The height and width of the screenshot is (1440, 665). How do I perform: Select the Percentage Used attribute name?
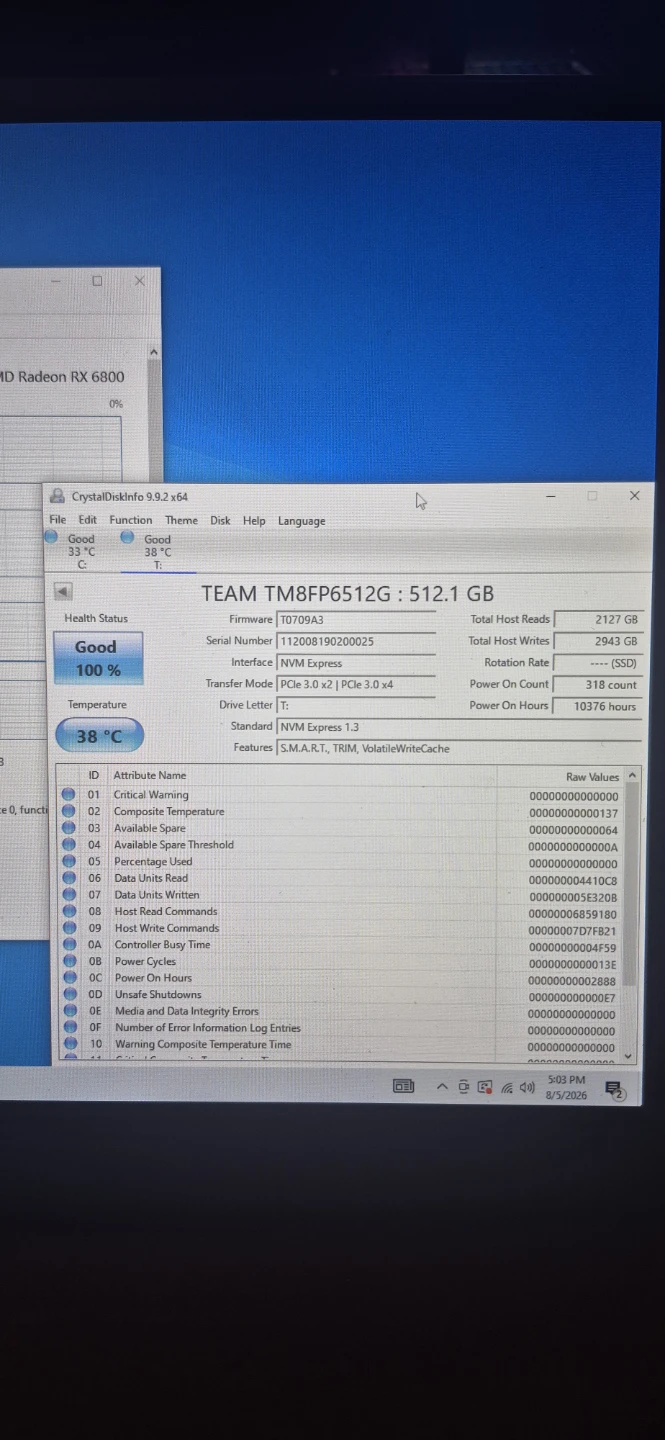click(153, 861)
